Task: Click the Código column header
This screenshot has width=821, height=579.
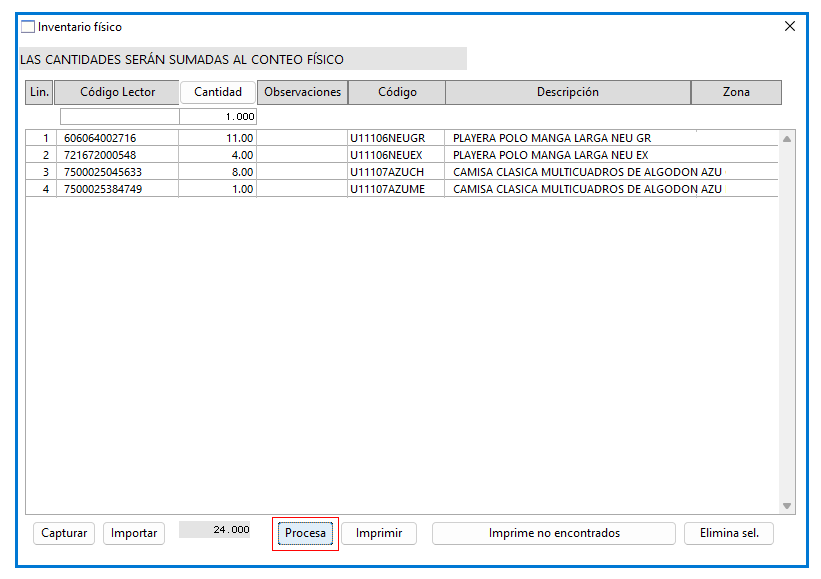Action: tap(397, 92)
